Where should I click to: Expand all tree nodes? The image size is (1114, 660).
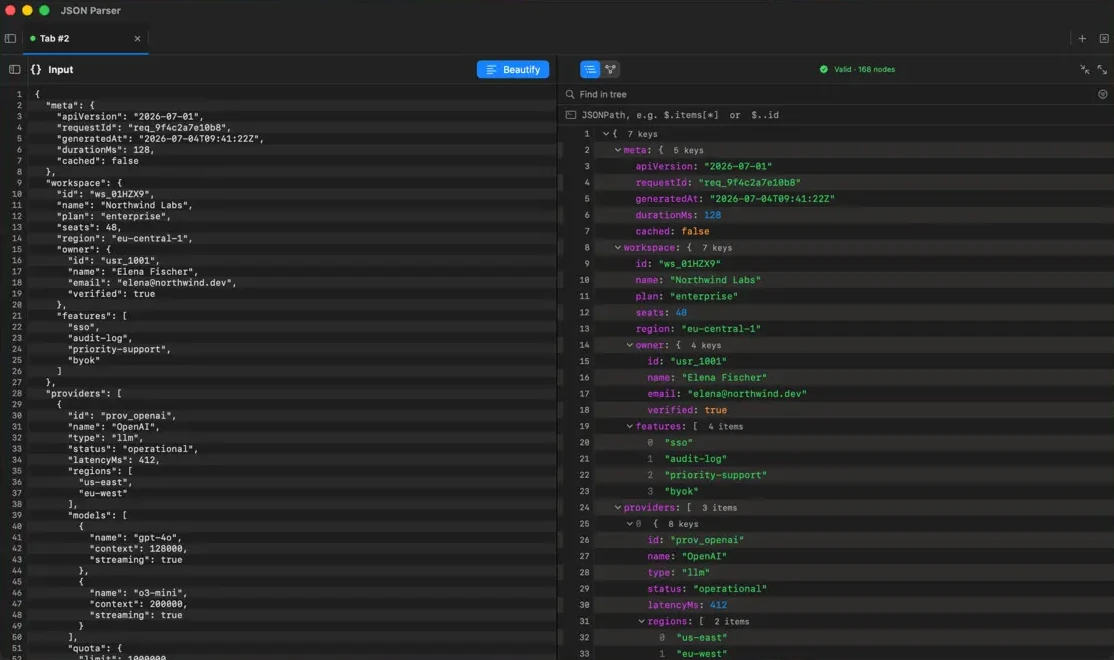(1102, 70)
